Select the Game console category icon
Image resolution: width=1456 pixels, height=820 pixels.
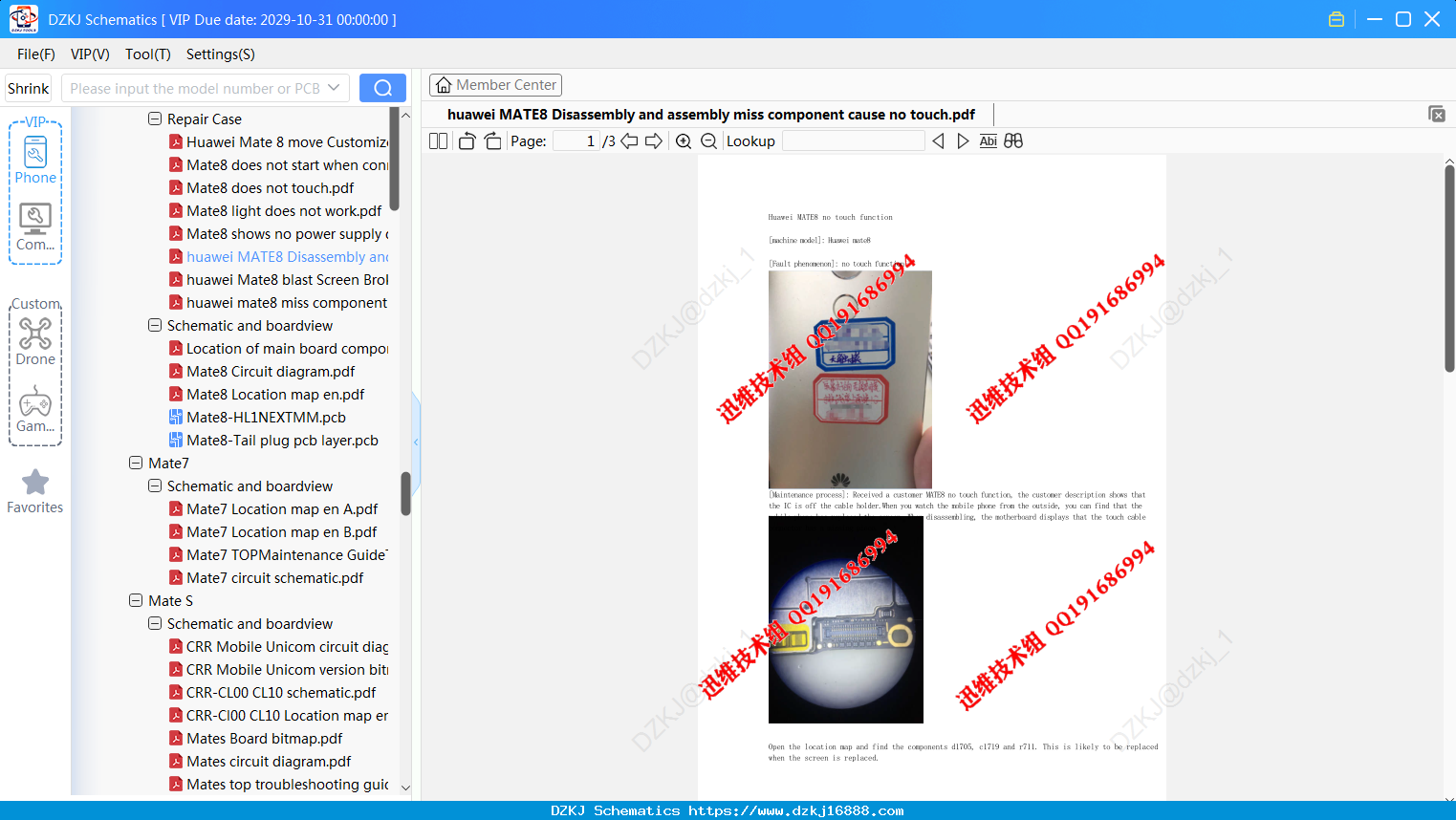tap(35, 409)
